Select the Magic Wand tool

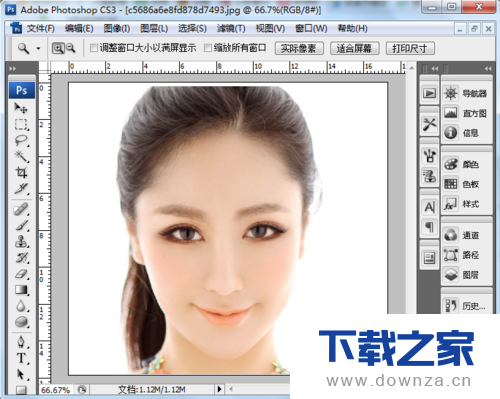[x=21, y=156]
